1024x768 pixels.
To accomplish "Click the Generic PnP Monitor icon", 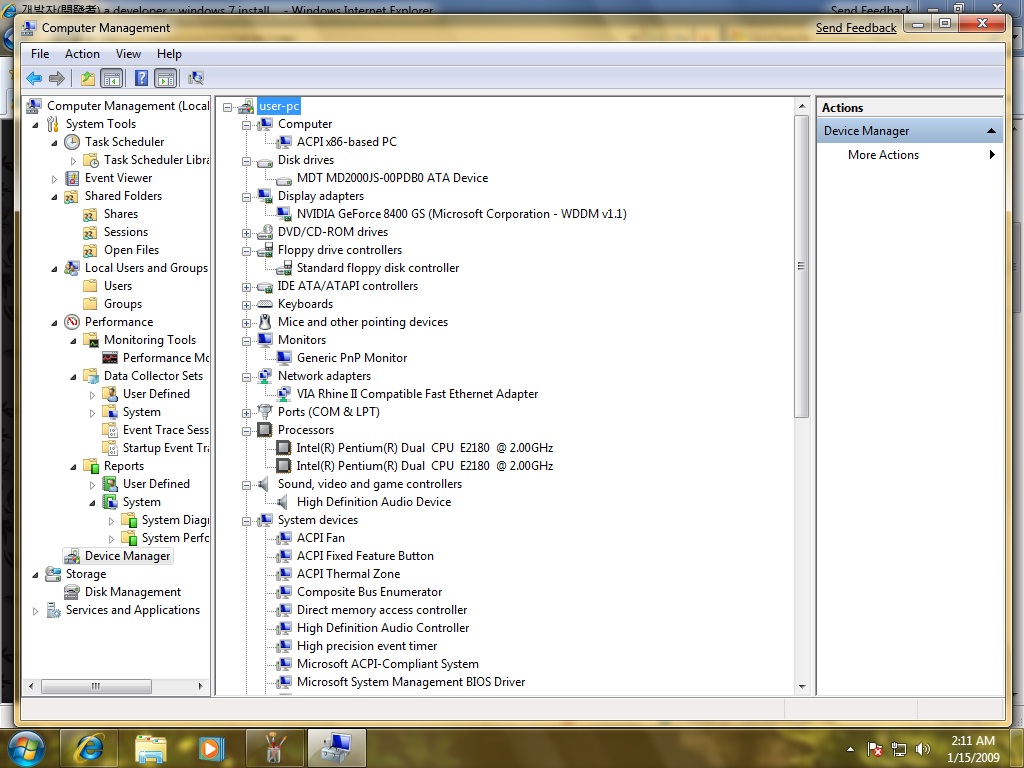I will tap(284, 358).
